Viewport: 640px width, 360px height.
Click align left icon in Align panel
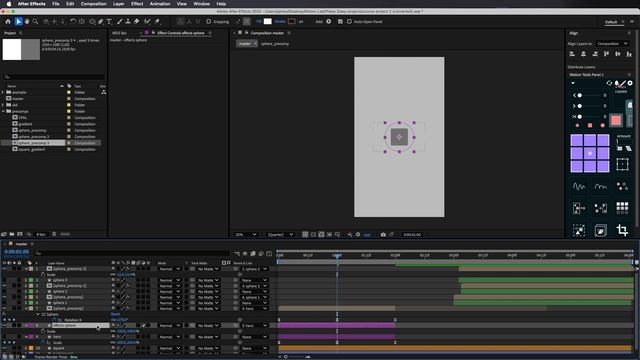(572, 54)
